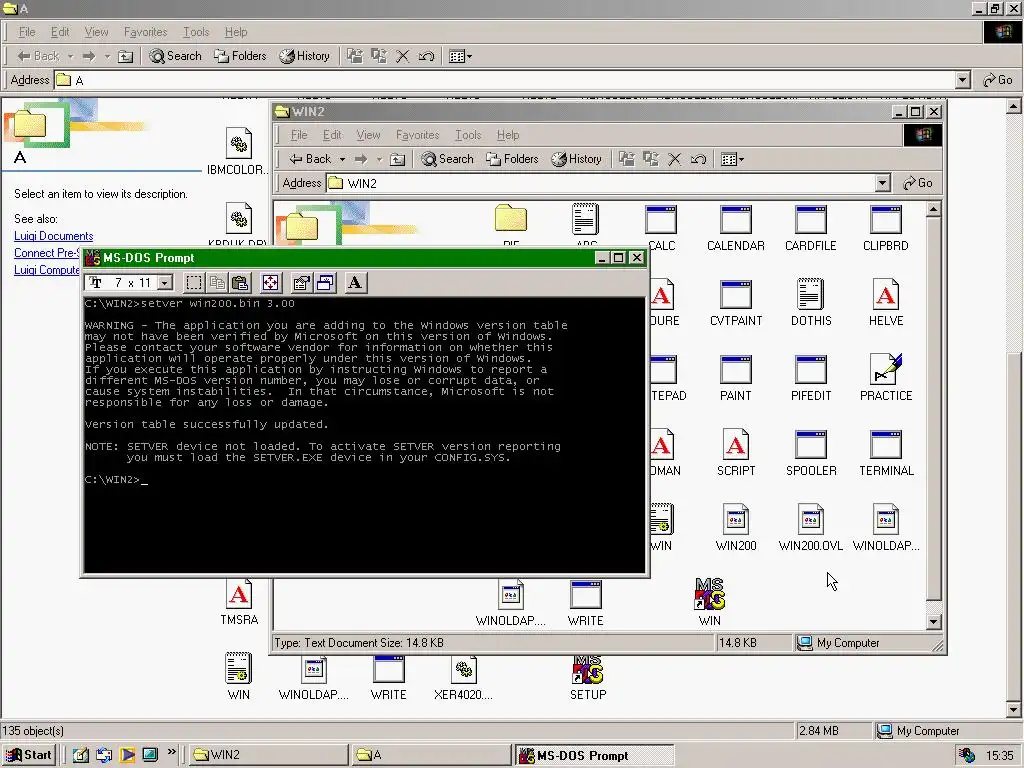Click Go button in WIN2 window
This screenshot has height=768, width=1024.
click(917, 183)
